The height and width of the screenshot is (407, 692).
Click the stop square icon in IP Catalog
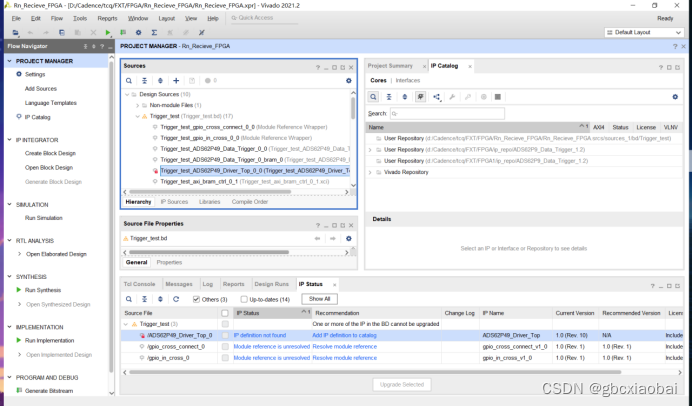pos(498,97)
